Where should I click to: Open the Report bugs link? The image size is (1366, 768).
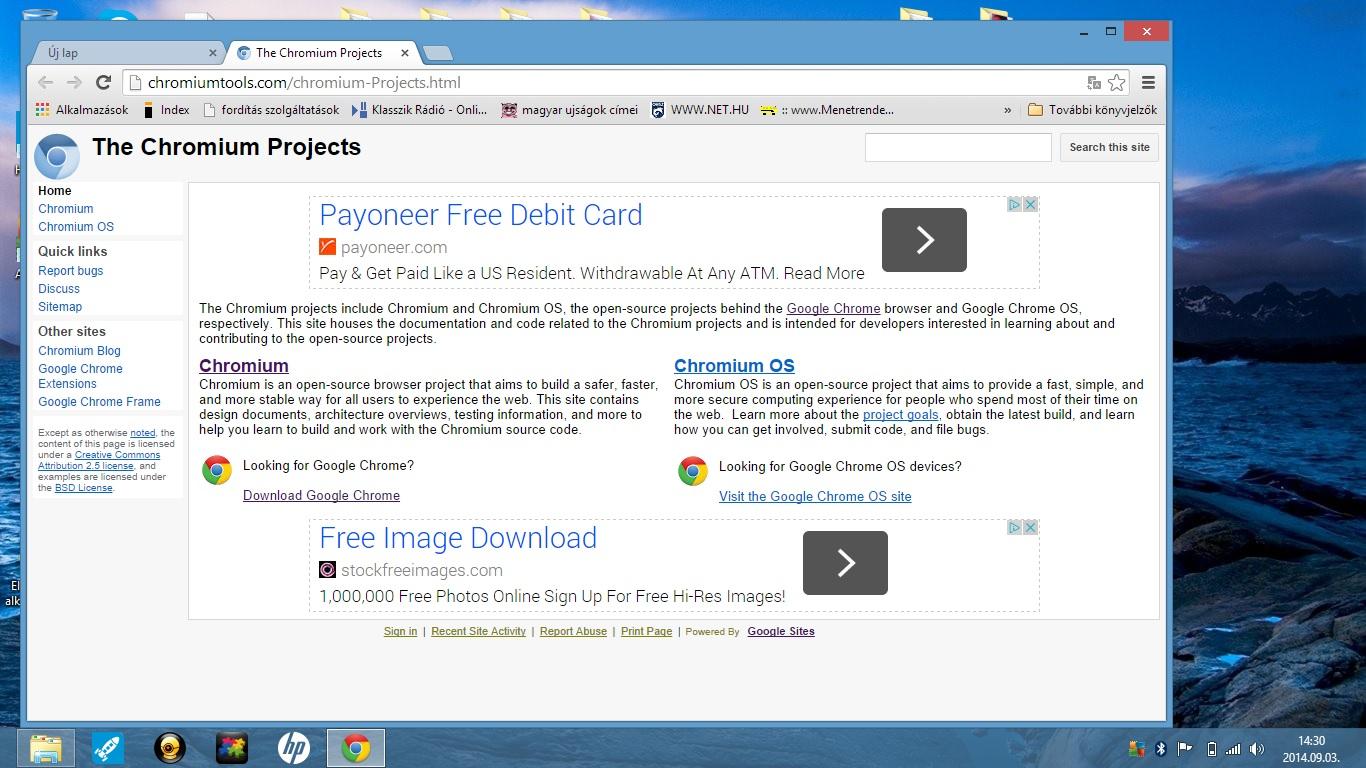click(71, 271)
